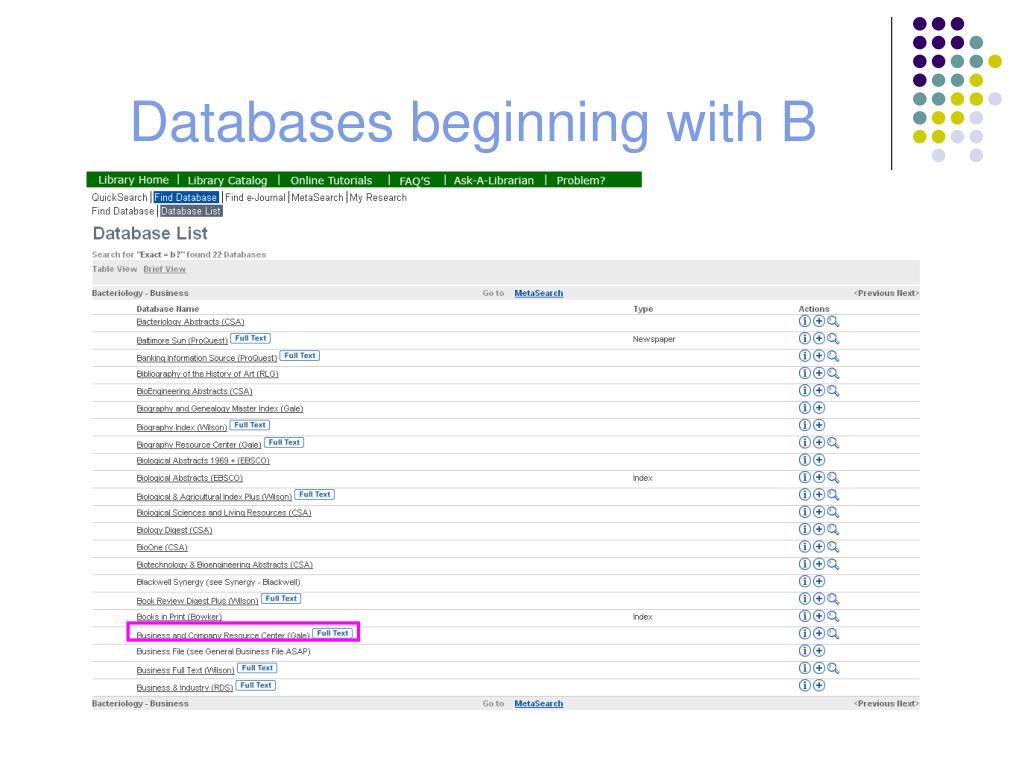Click Full Text badge beside Banking Information Source
Image resolution: width=1024 pixels, height=768 pixels.
300,355
